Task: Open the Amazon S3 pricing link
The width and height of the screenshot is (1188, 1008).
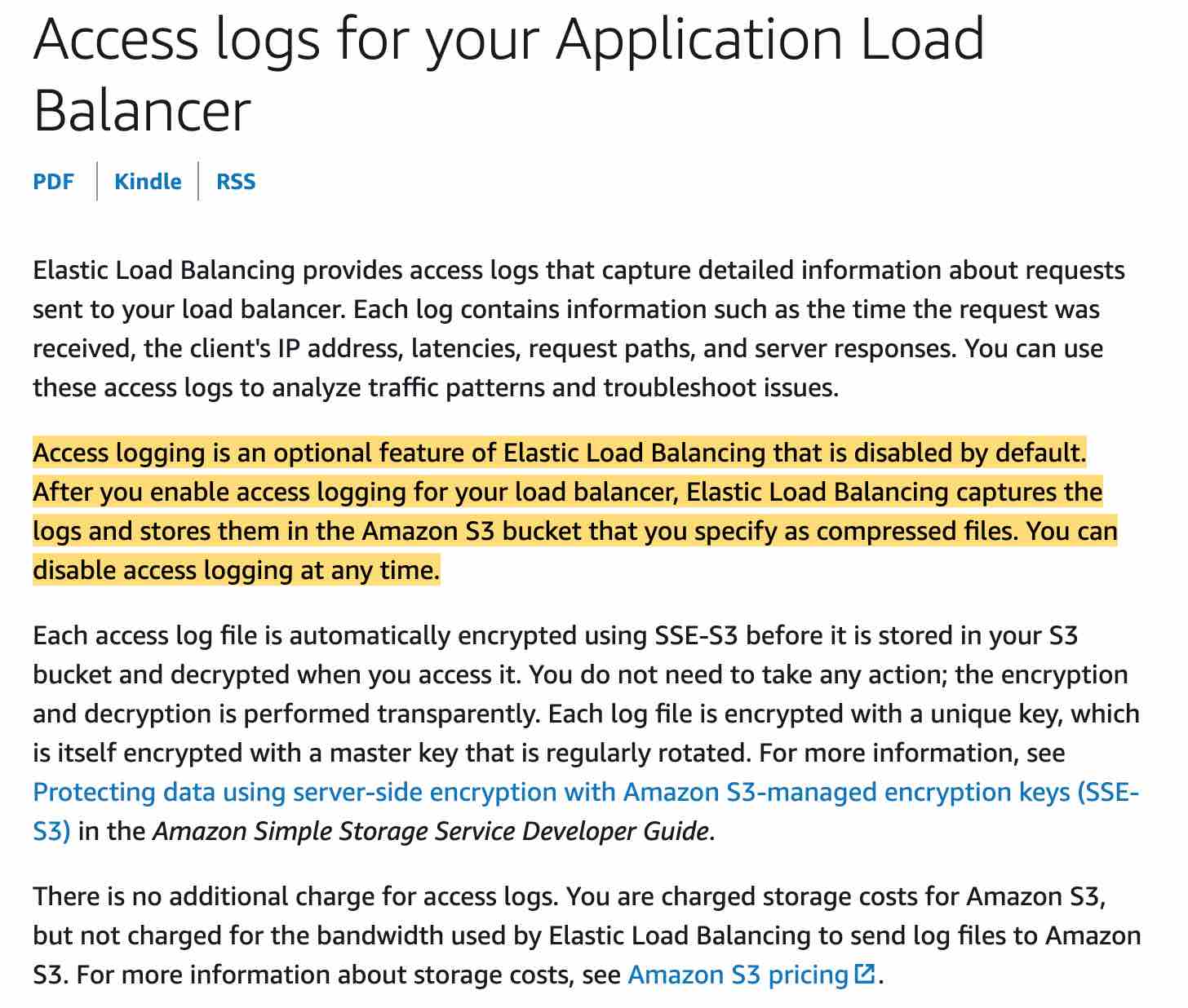Action: 738,975
